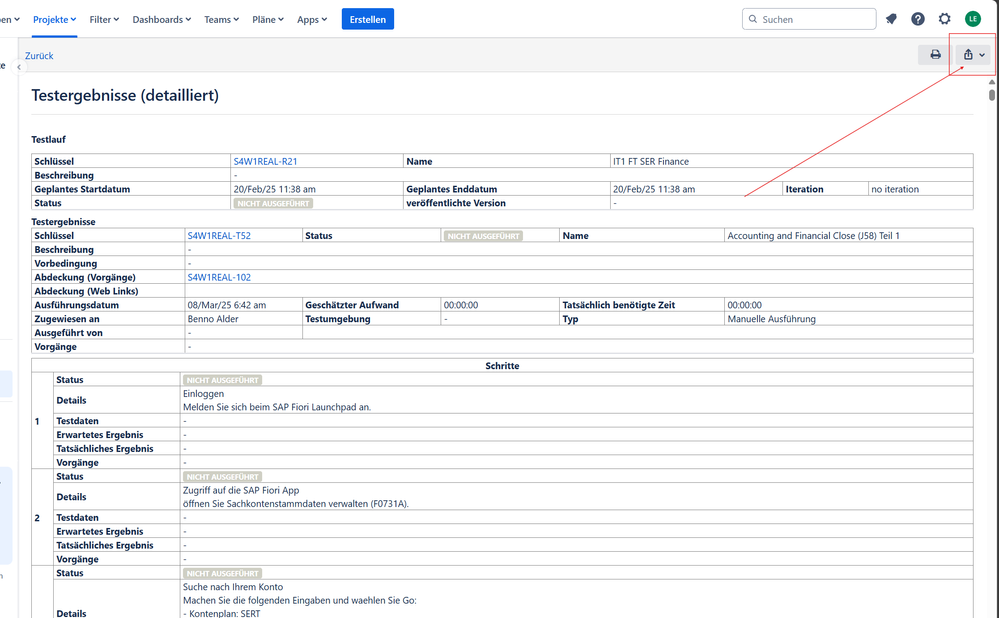Open the export share dropdown
This screenshot has width=999, height=618.
tap(973, 55)
